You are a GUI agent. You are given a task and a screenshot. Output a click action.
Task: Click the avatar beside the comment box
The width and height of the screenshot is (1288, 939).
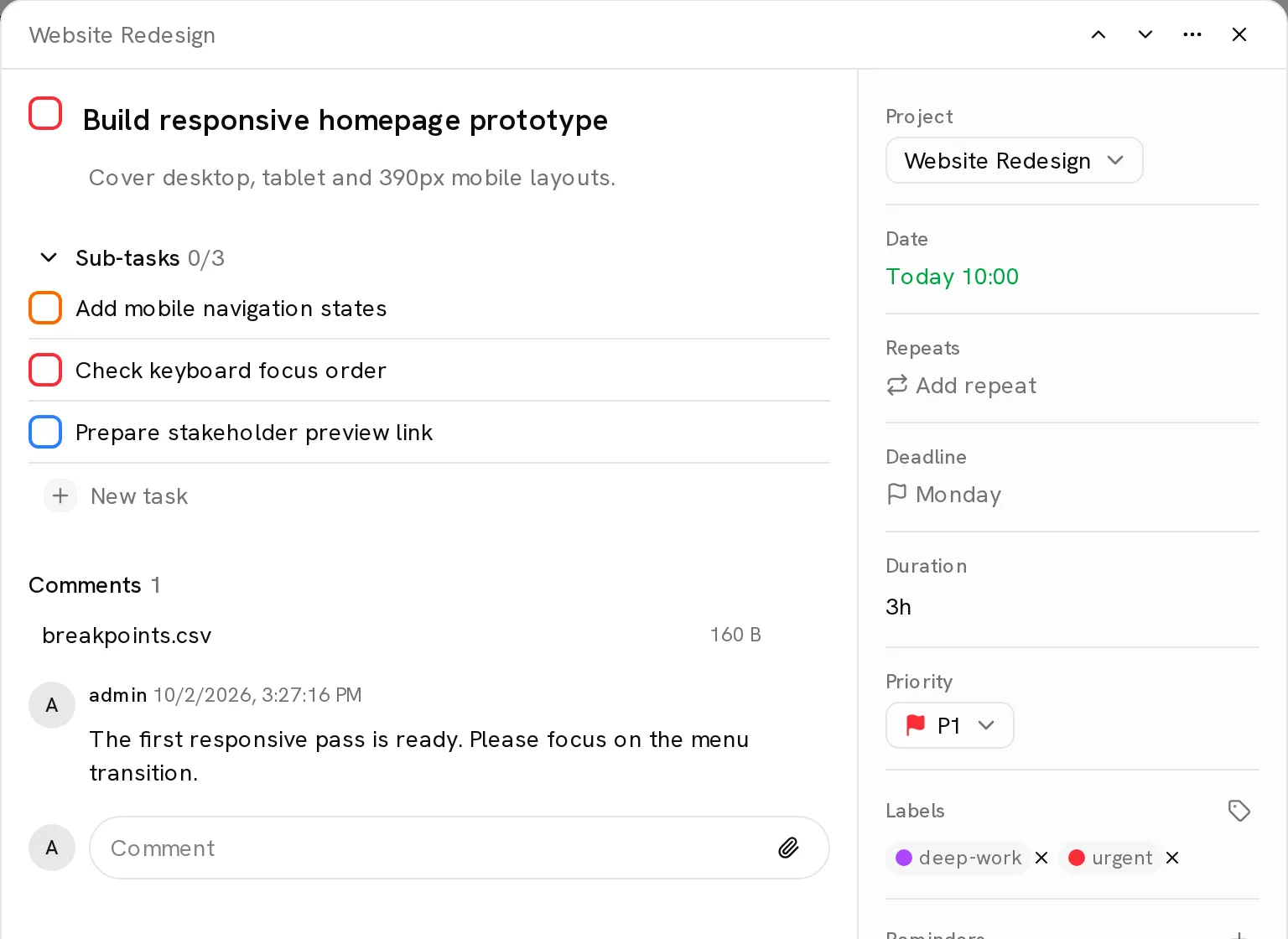click(52, 848)
